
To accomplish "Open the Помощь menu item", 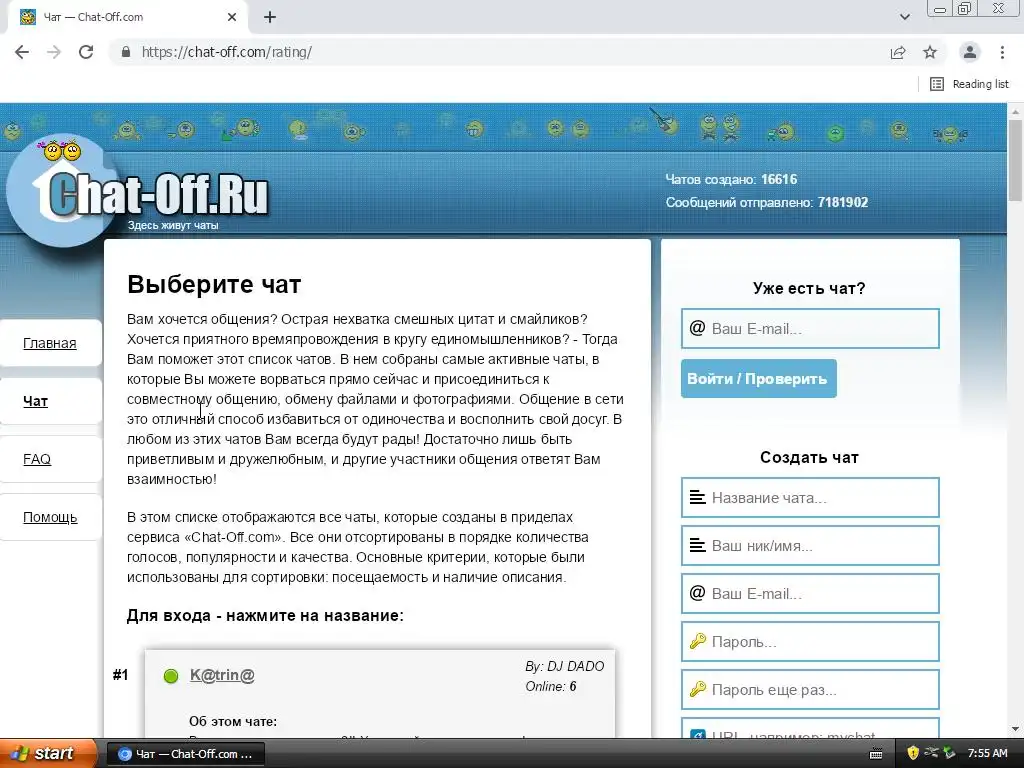I will click(x=50, y=517).
